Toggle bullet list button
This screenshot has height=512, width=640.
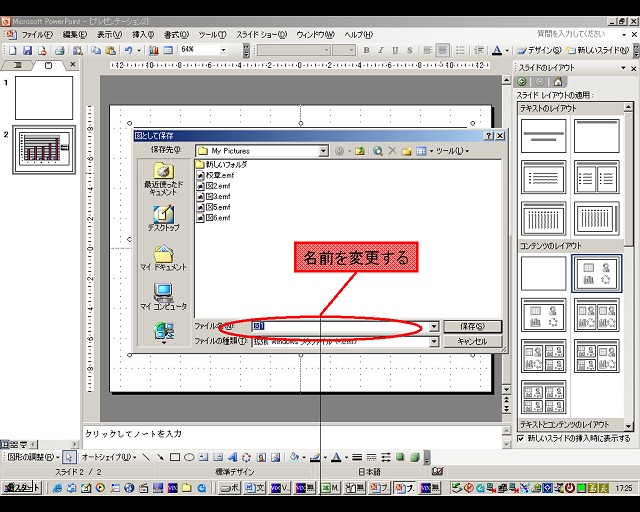tap(460, 50)
